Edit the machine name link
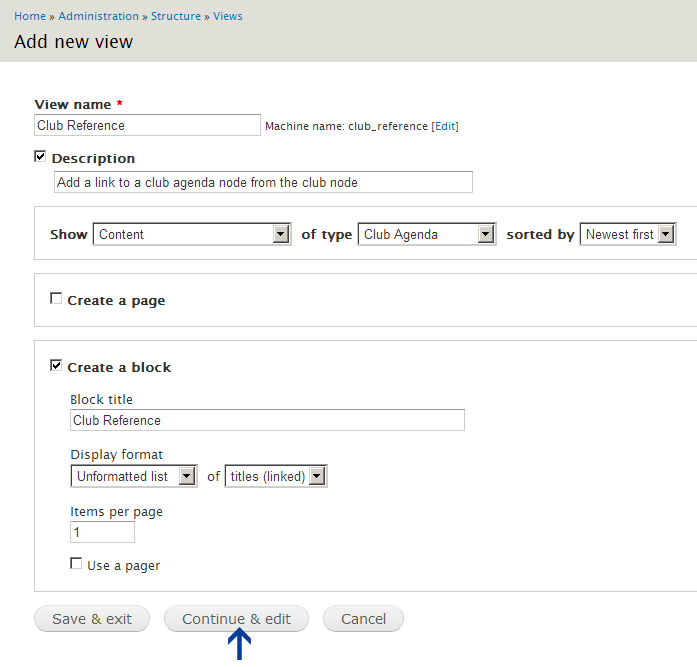Screen dimensions: 697x667 point(445,126)
